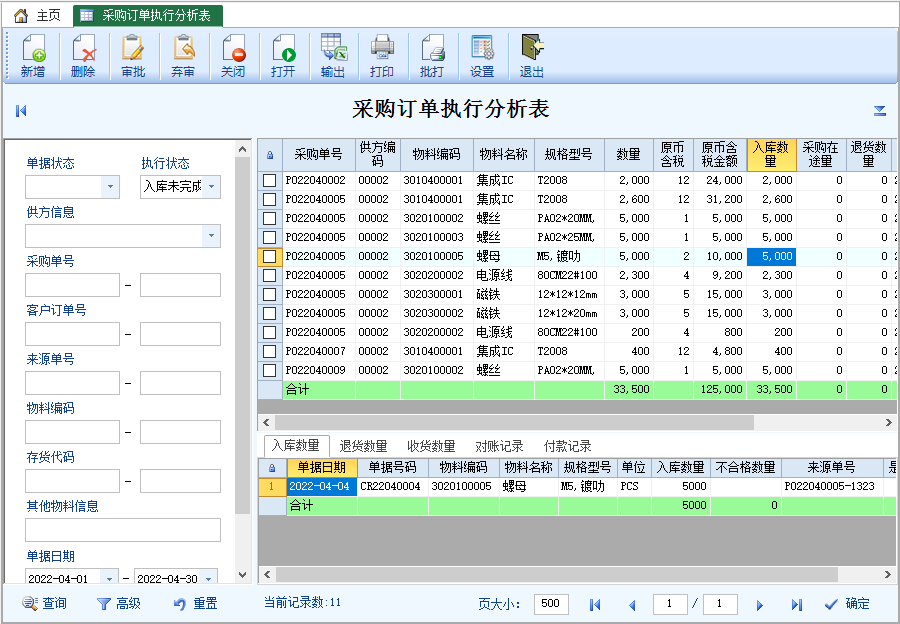Click main table scroll right arrow

[x=889, y=423]
